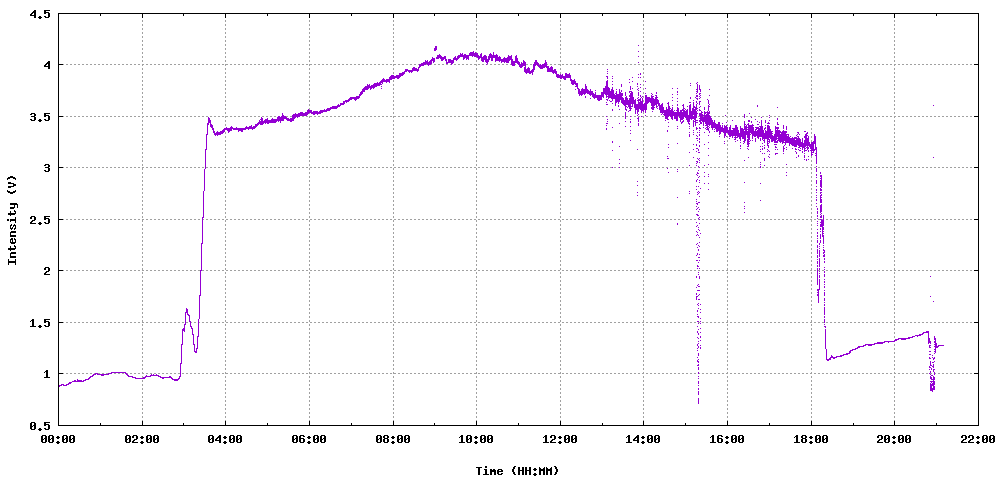Click the "Time (HH:MM)" axis title
This screenshot has height=480, width=1000.
[x=518, y=471]
